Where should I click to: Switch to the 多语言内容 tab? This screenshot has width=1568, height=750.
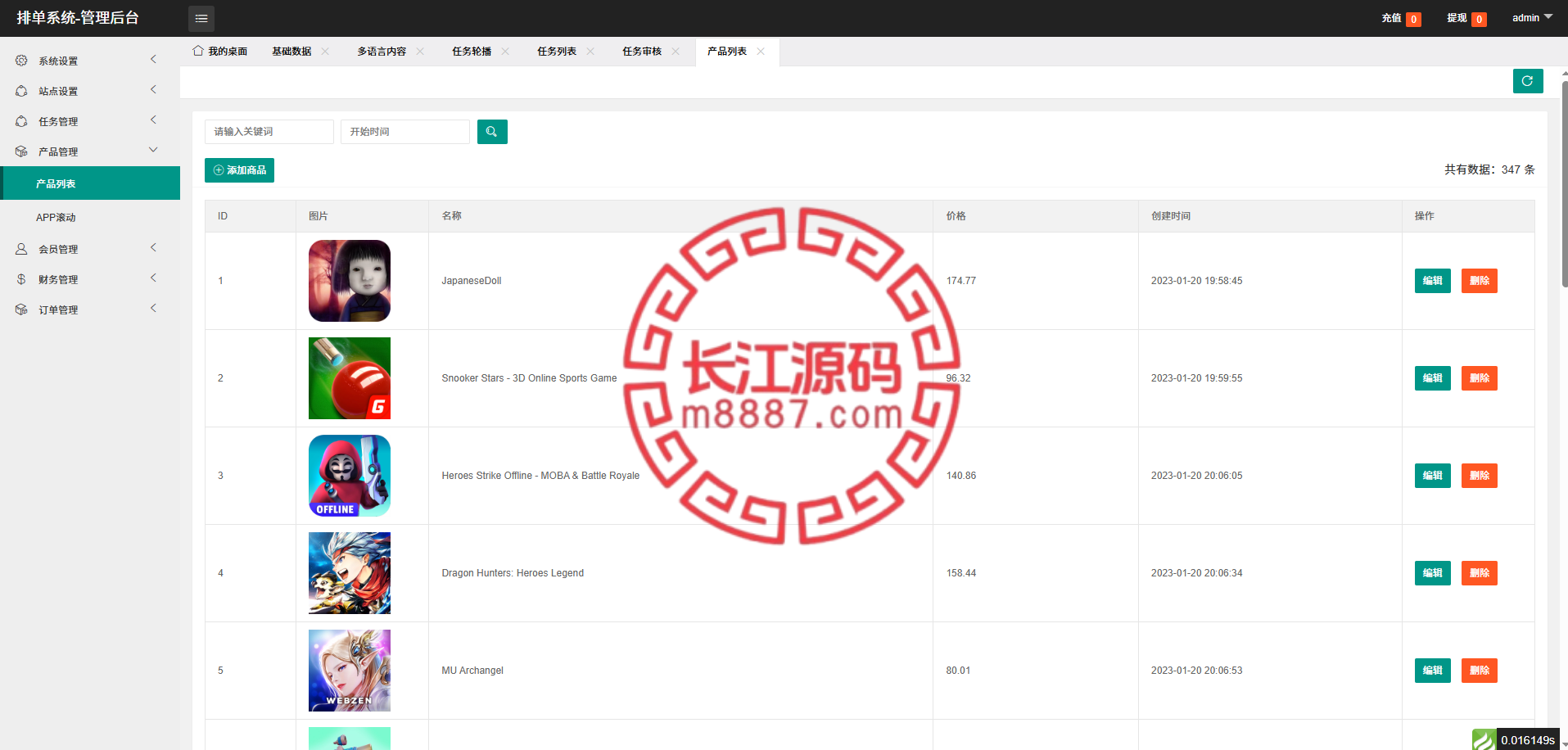[382, 52]
